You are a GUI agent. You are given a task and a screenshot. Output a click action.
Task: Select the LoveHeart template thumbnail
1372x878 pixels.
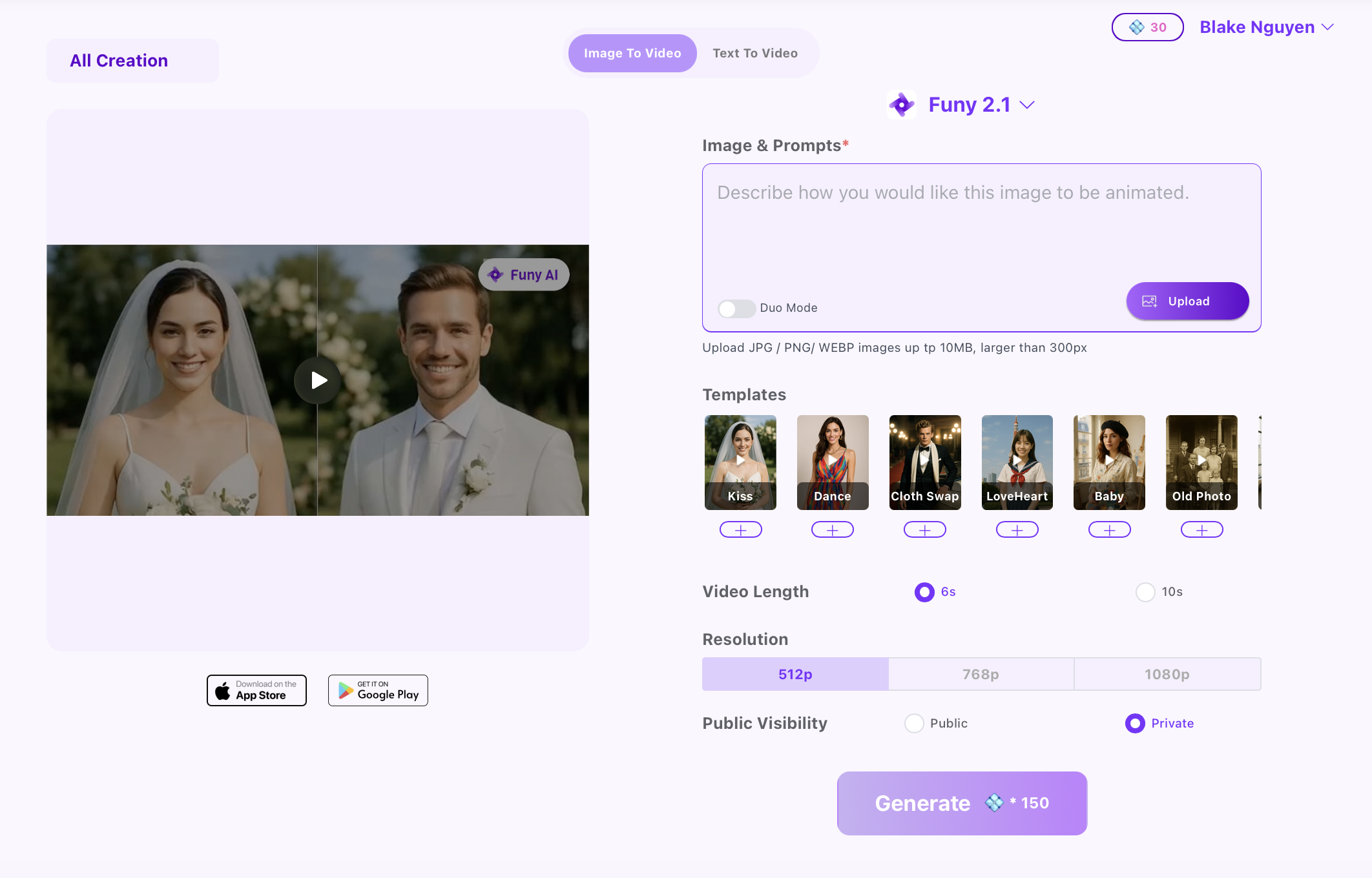point(1017,462)
